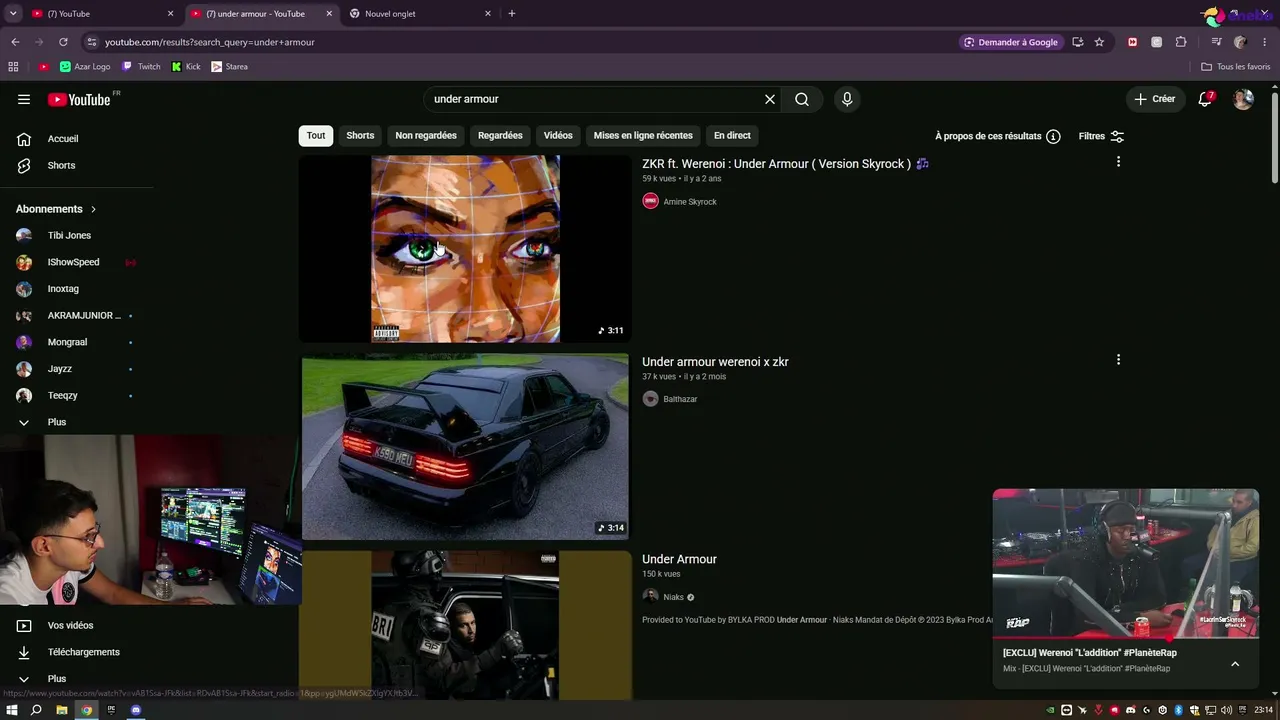This screenshot has height=720, width=1280.
Task: Reload the page in Chrome
Action: click(63, 42)
